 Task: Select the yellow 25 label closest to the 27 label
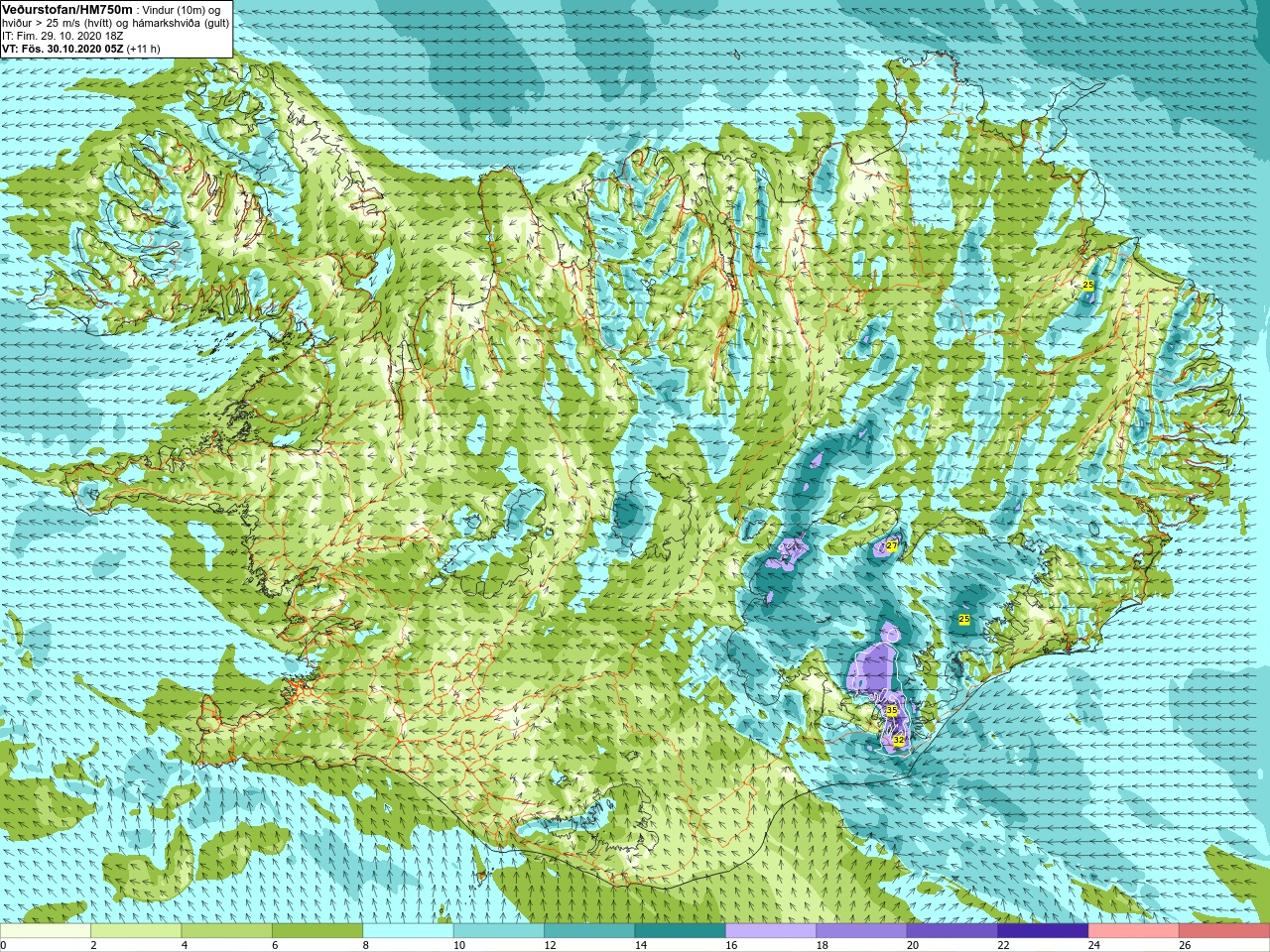click(963, 619)
